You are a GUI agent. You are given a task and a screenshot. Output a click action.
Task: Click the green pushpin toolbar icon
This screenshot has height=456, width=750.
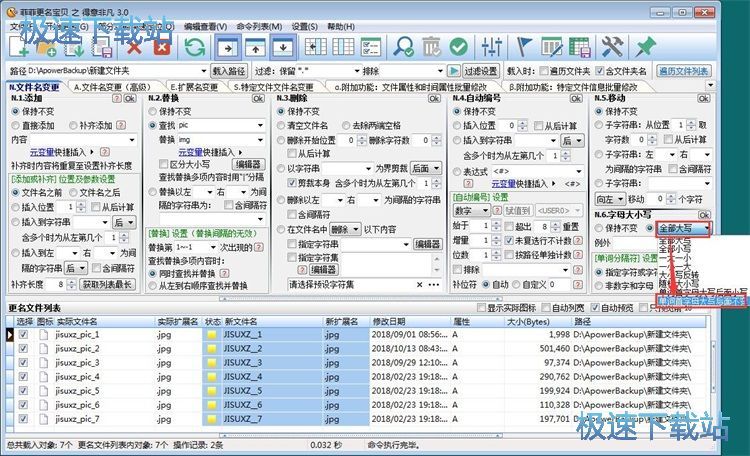click(x=645, y=47)
